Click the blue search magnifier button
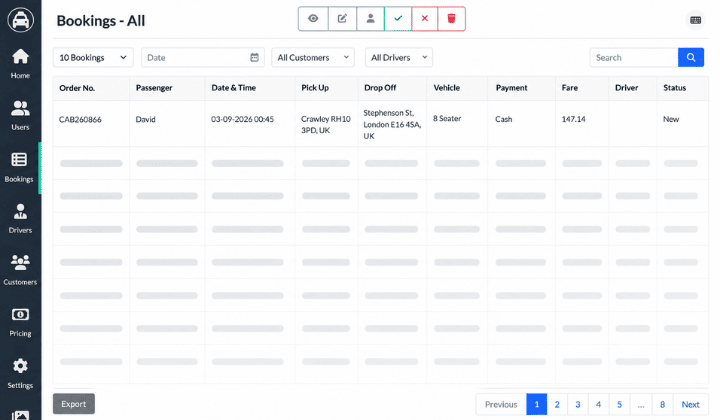 [691, 57]
